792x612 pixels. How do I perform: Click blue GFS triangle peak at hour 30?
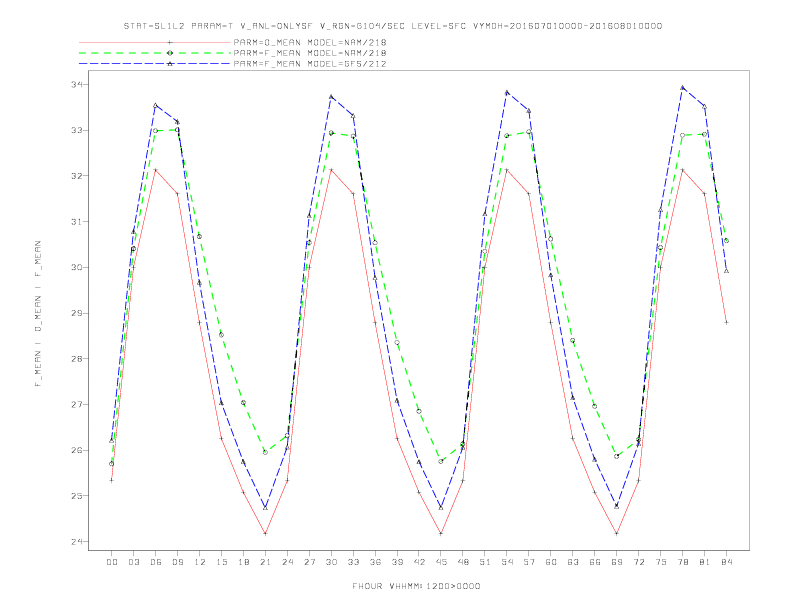coord(331,96)
